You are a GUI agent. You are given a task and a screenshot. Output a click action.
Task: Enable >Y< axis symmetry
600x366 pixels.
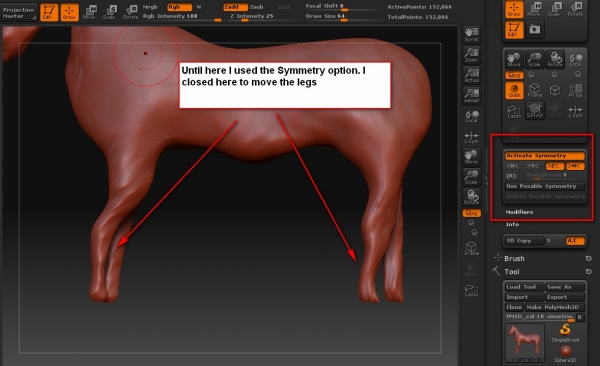[x=533, y=166]
